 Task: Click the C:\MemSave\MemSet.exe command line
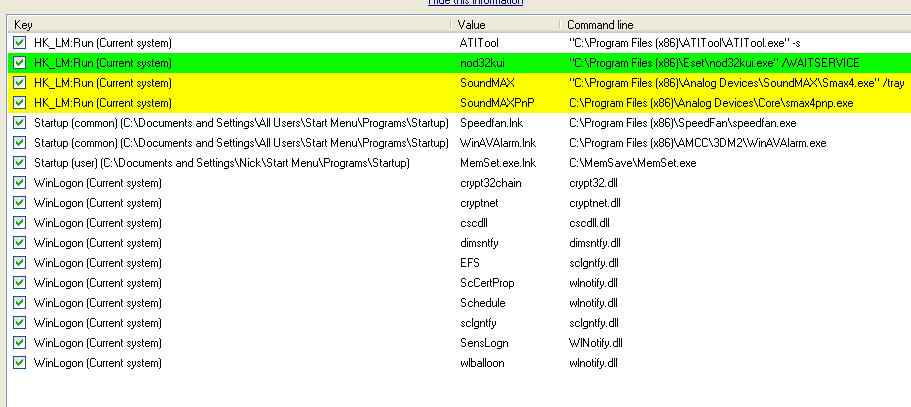632,163
